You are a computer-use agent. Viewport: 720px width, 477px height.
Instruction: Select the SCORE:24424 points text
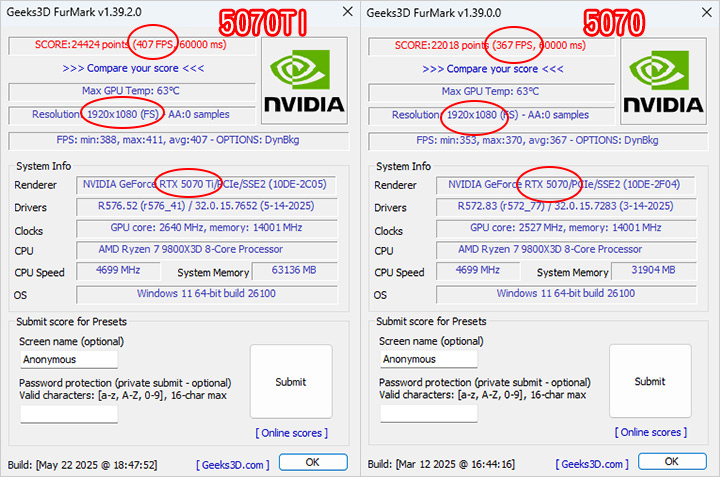81,45
